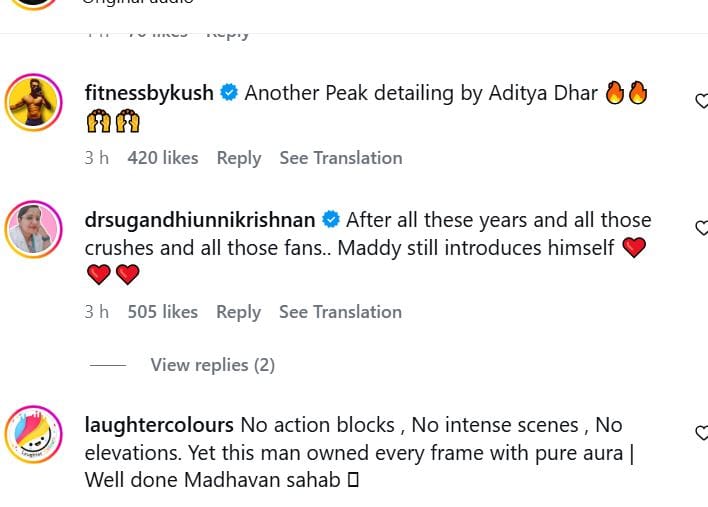
Task: Click the 3 h timestamp on fitnessbykush comment
Action: [x=97, y=158]
